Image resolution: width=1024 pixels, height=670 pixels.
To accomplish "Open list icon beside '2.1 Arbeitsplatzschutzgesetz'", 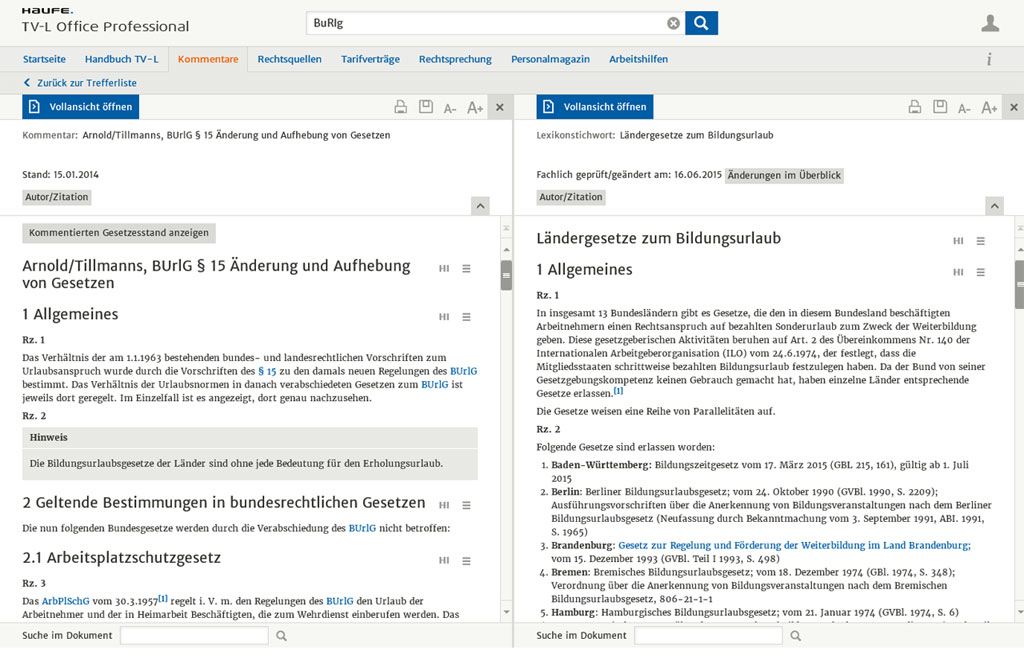I will click(466, 560).
